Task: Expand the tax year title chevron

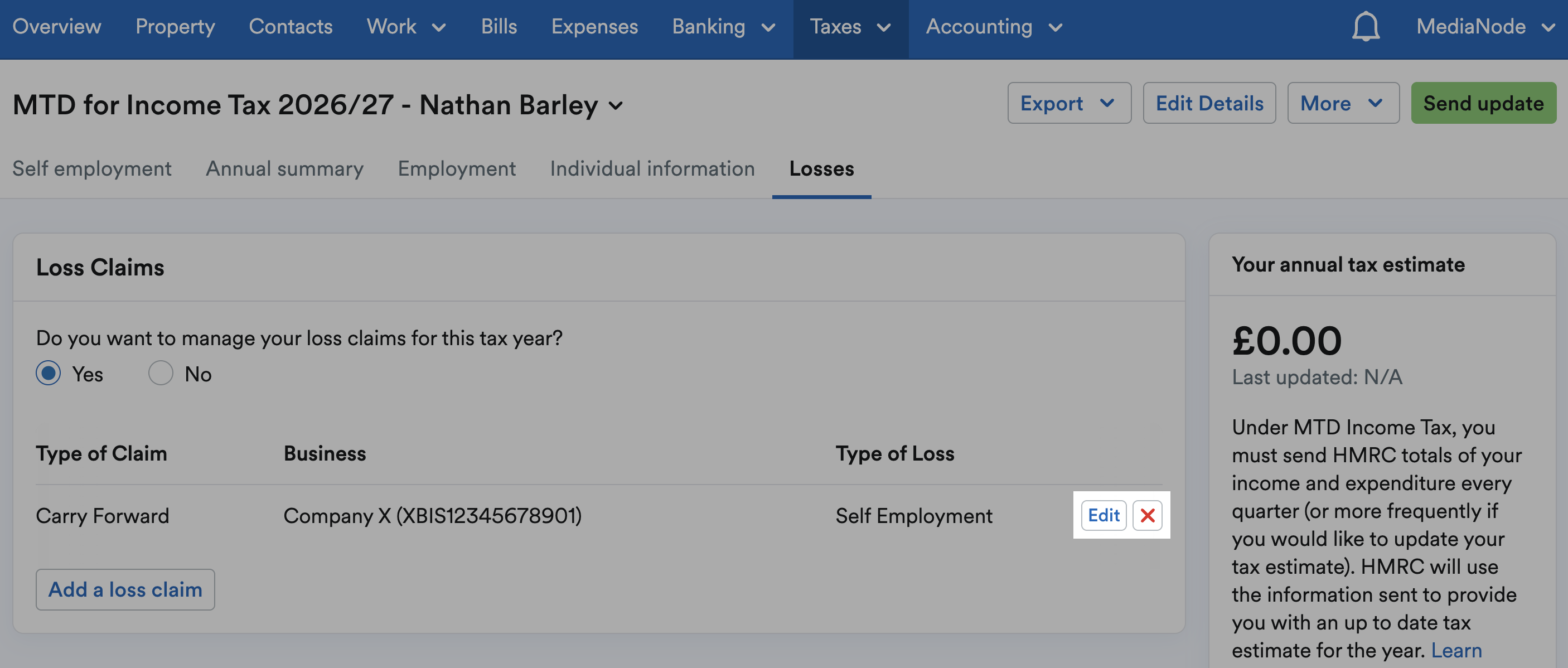Action: click(x=616, y=105)
